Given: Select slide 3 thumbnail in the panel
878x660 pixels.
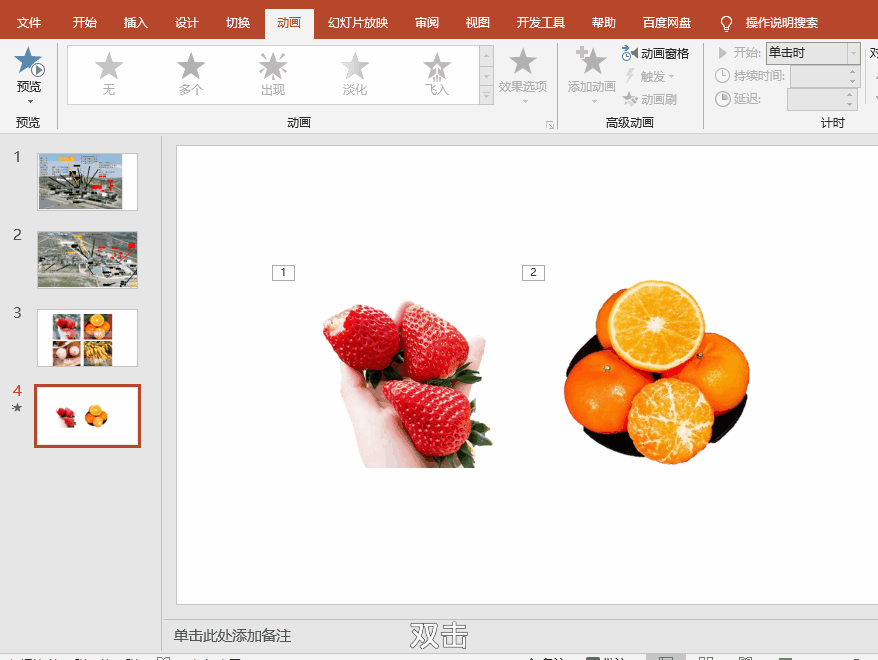Looking at the screenshot, I should click(87, 337).
